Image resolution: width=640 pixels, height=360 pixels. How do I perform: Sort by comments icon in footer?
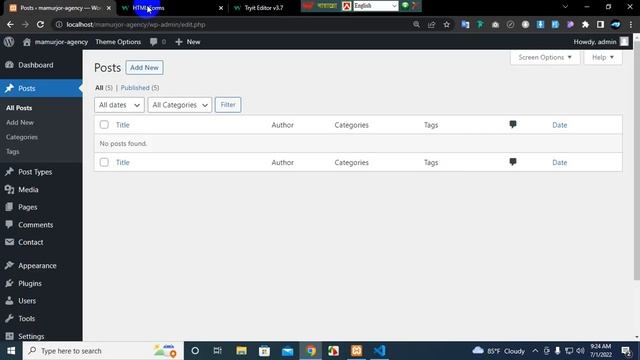pos(513,162)
